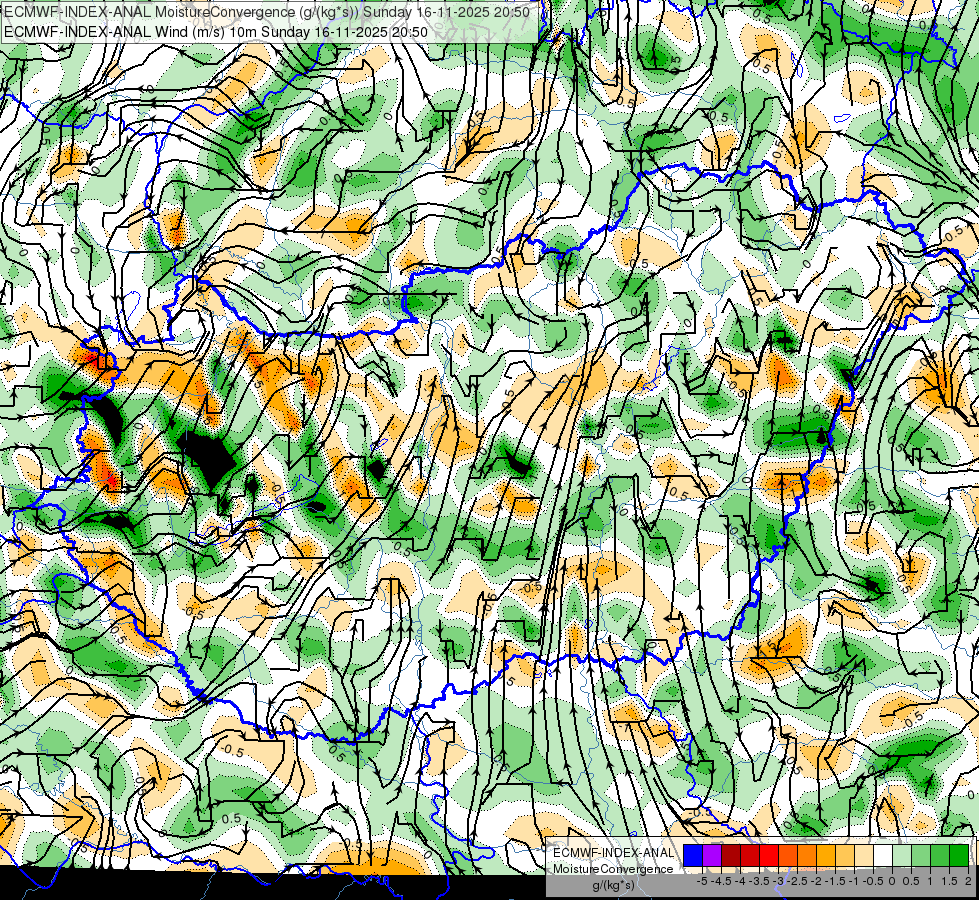Click the legend tick value -5
This screenshot has width=979, height=900.
click(702, 881)
